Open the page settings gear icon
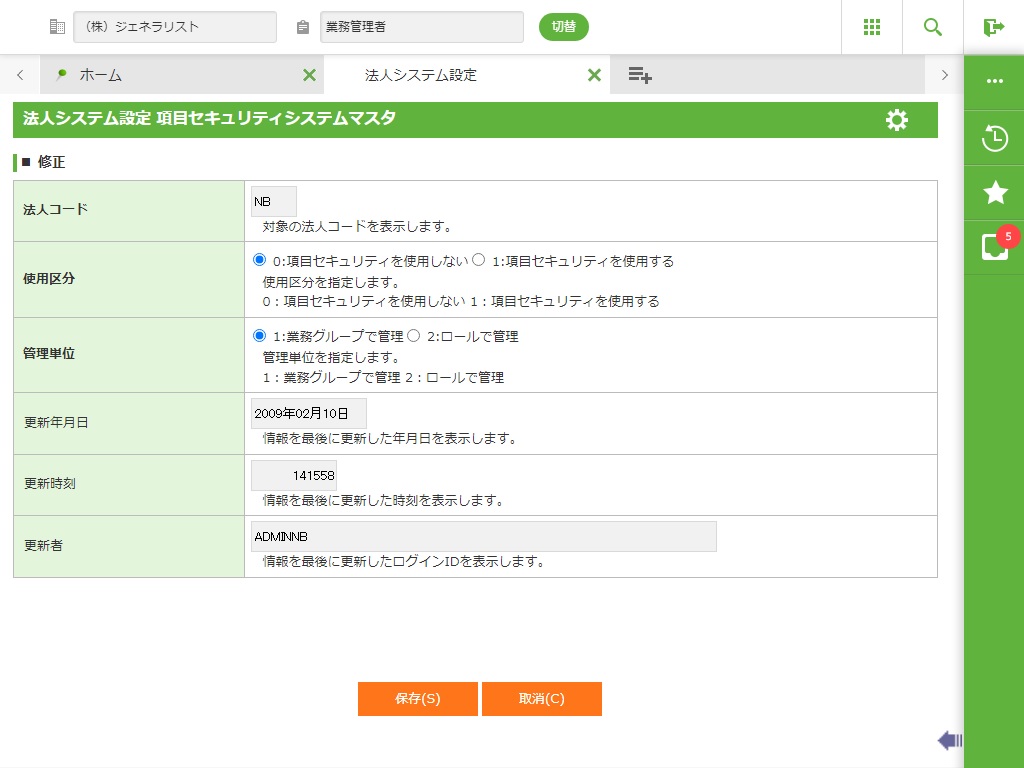The image size is (1024, 768). [x=897, y=120]
